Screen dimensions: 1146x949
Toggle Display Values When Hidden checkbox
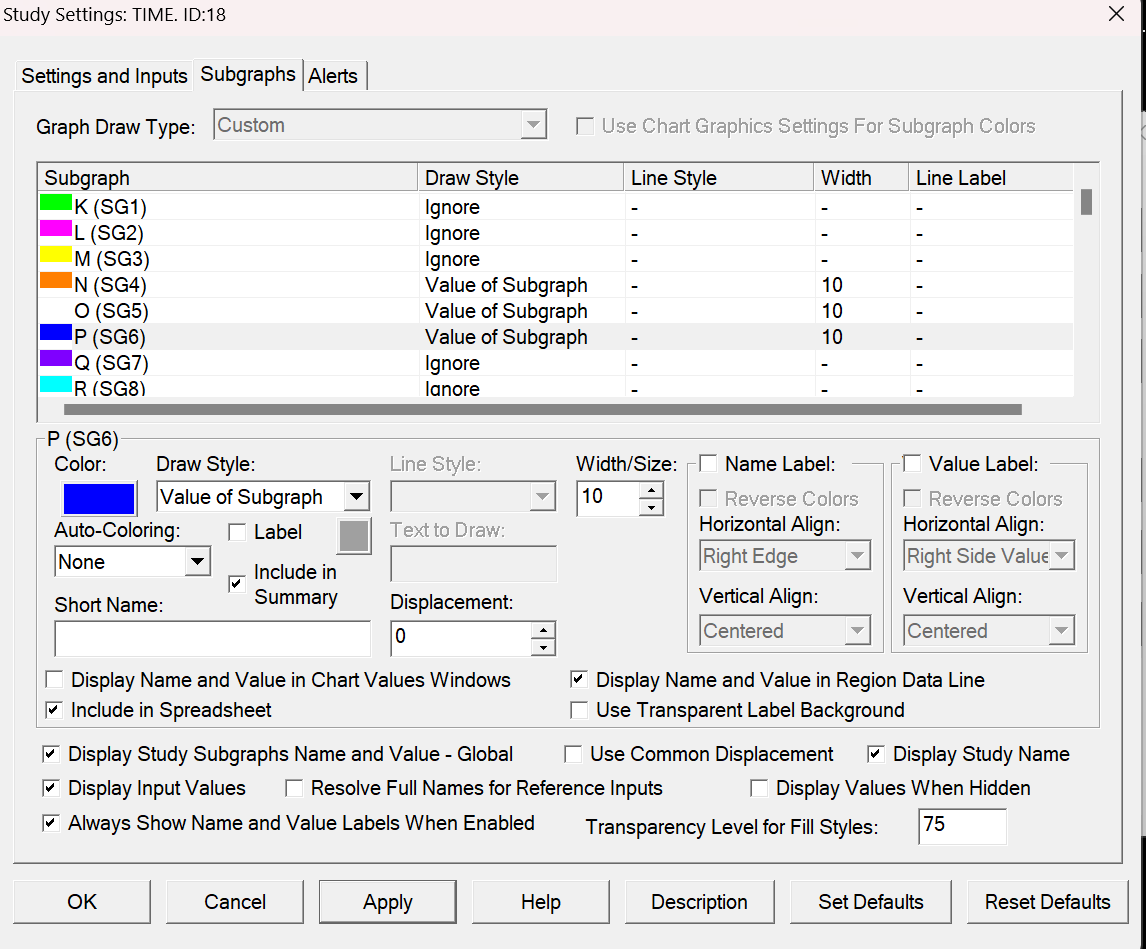pos(759,788)
